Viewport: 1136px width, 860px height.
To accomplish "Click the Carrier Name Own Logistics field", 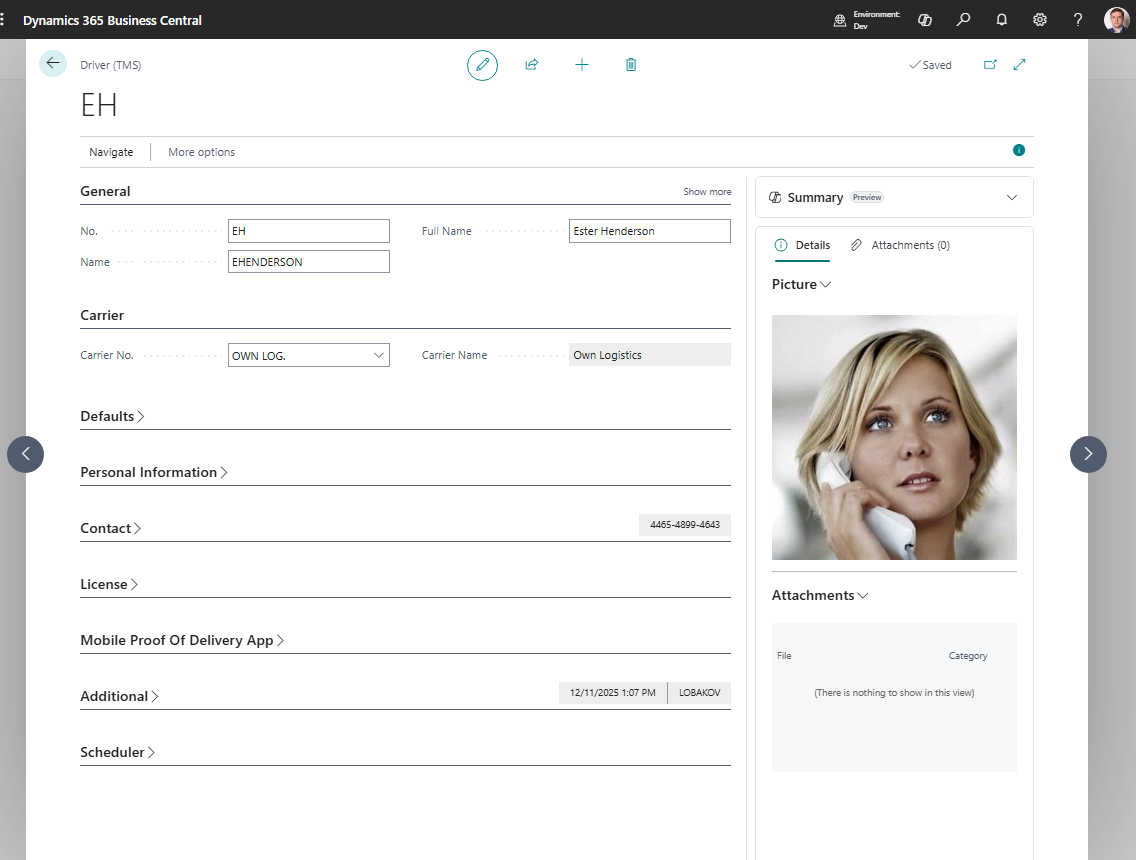I will (x=650, y=355).
